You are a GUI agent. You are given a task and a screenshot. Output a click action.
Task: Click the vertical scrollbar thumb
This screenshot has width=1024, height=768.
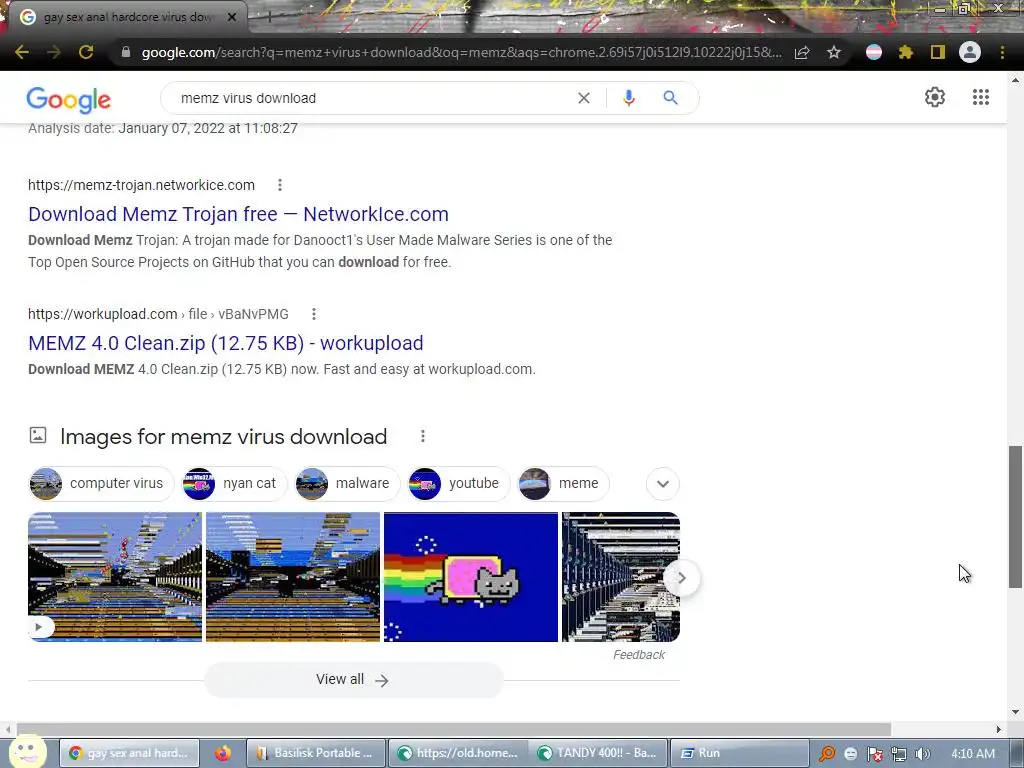(x=1015, y=517)
